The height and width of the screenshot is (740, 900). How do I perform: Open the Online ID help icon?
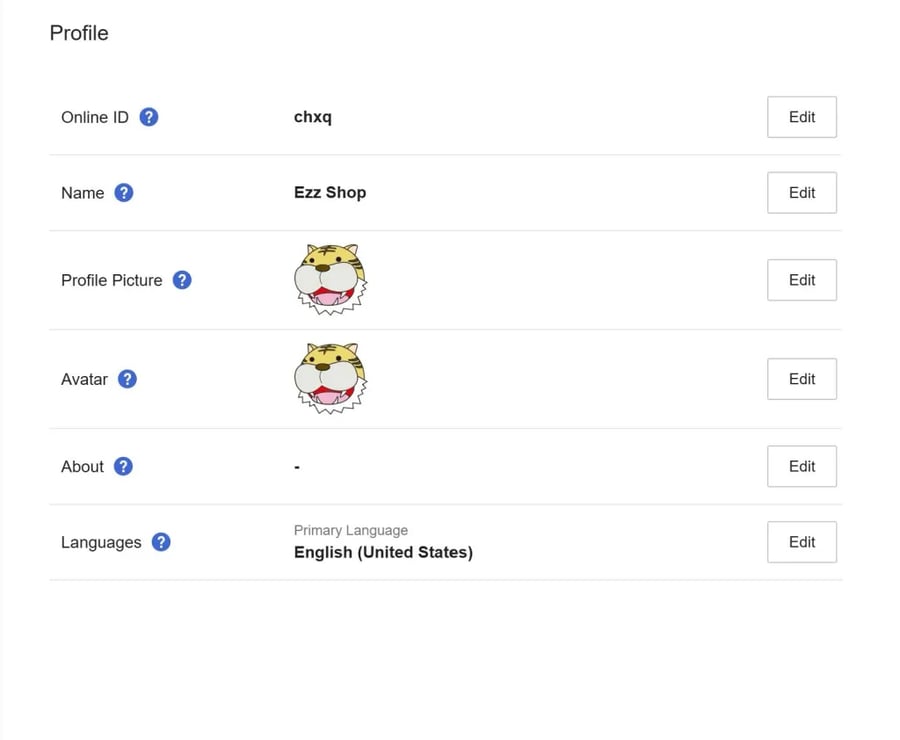[x=149, y=117]
